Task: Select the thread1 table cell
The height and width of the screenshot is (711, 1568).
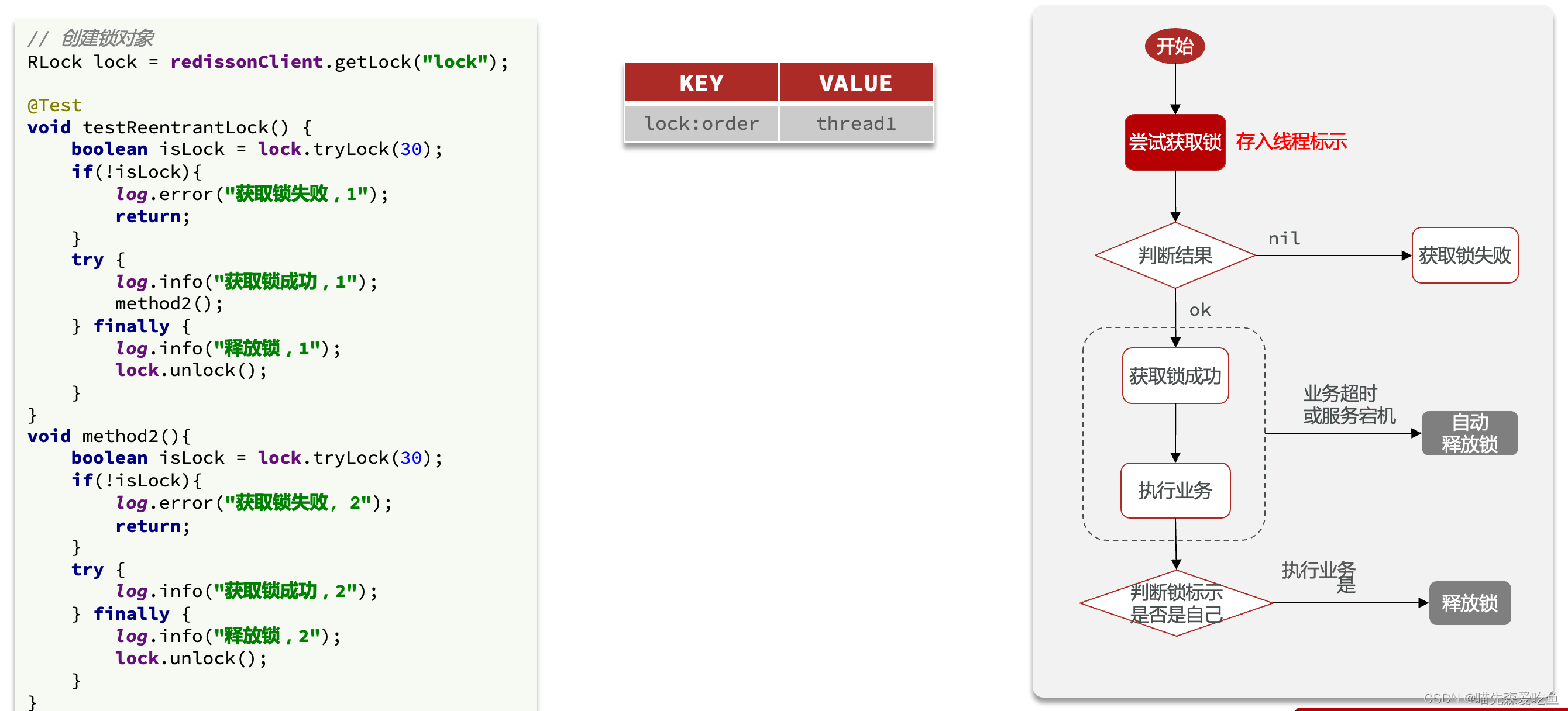Action: [855, 124]
